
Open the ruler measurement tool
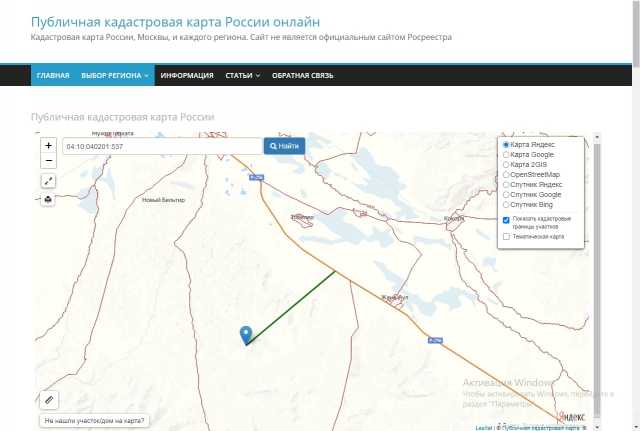(x=49, y=400)
